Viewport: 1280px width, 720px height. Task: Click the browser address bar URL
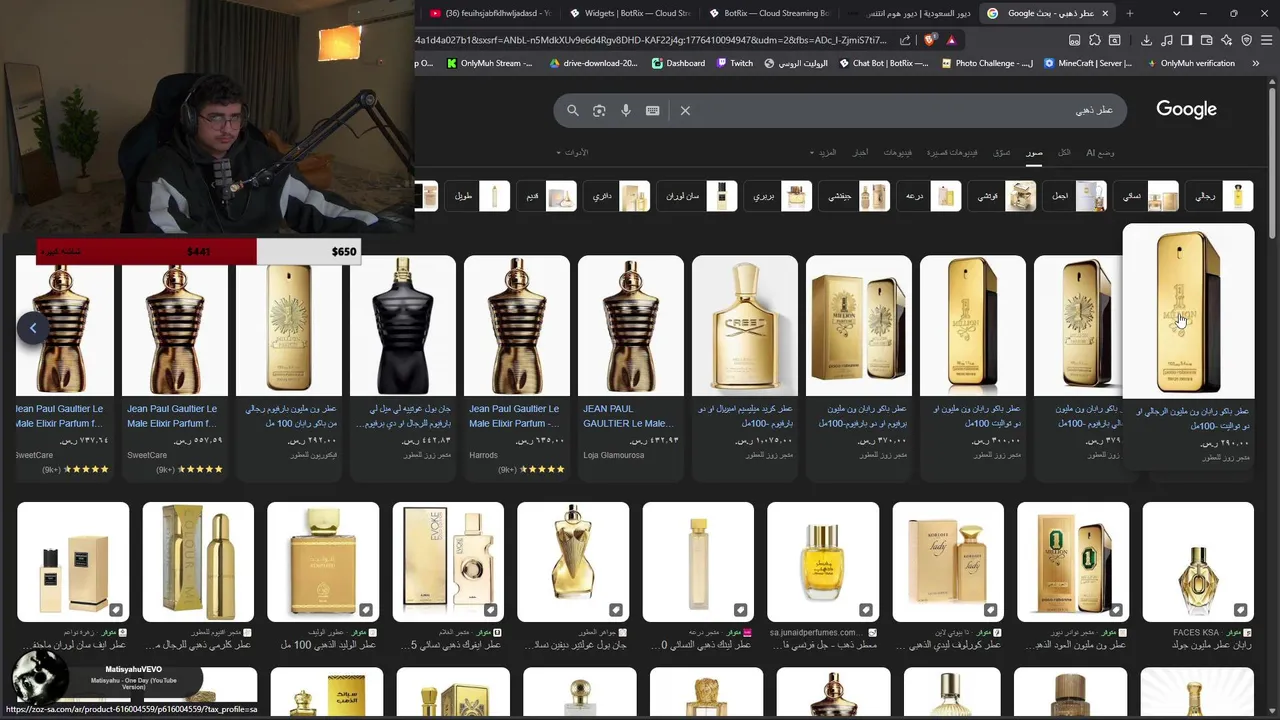[650, 40]
